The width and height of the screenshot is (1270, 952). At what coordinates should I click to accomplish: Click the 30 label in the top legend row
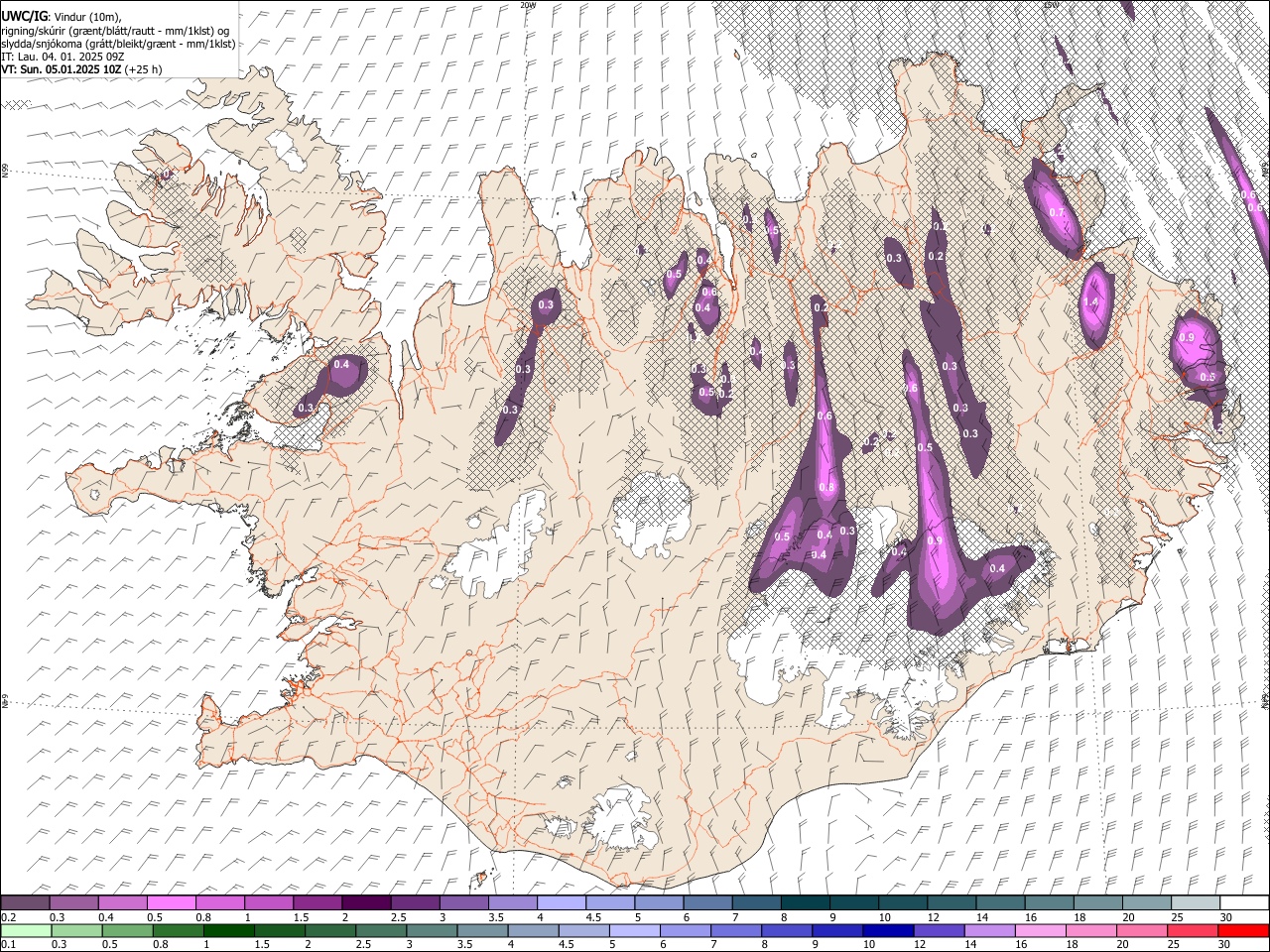click(1225, 917)
